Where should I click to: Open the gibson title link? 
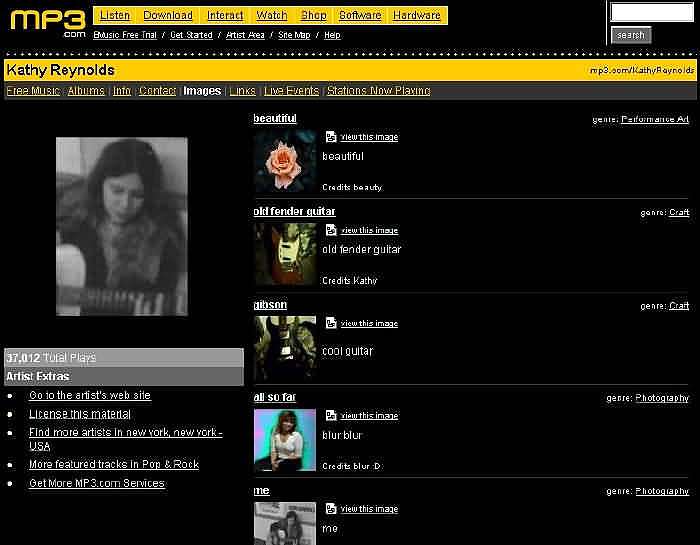(x=270, y=305)
